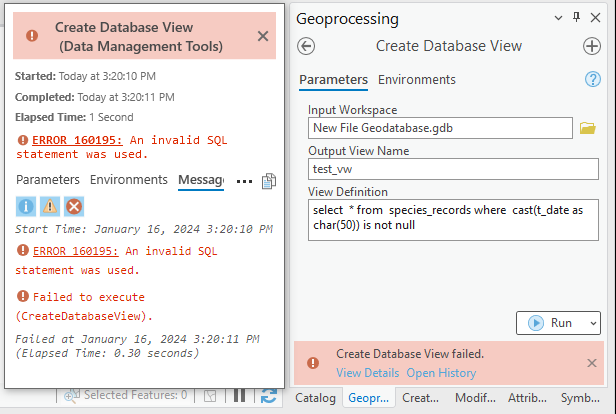The image size is (616, 414).
Task: Switch to the Environments tab in Geoprocessing
Action: tap(416, 80)
